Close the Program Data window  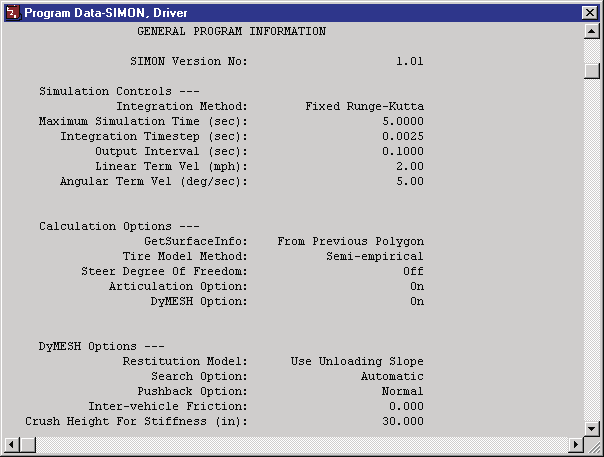point(590,13)
